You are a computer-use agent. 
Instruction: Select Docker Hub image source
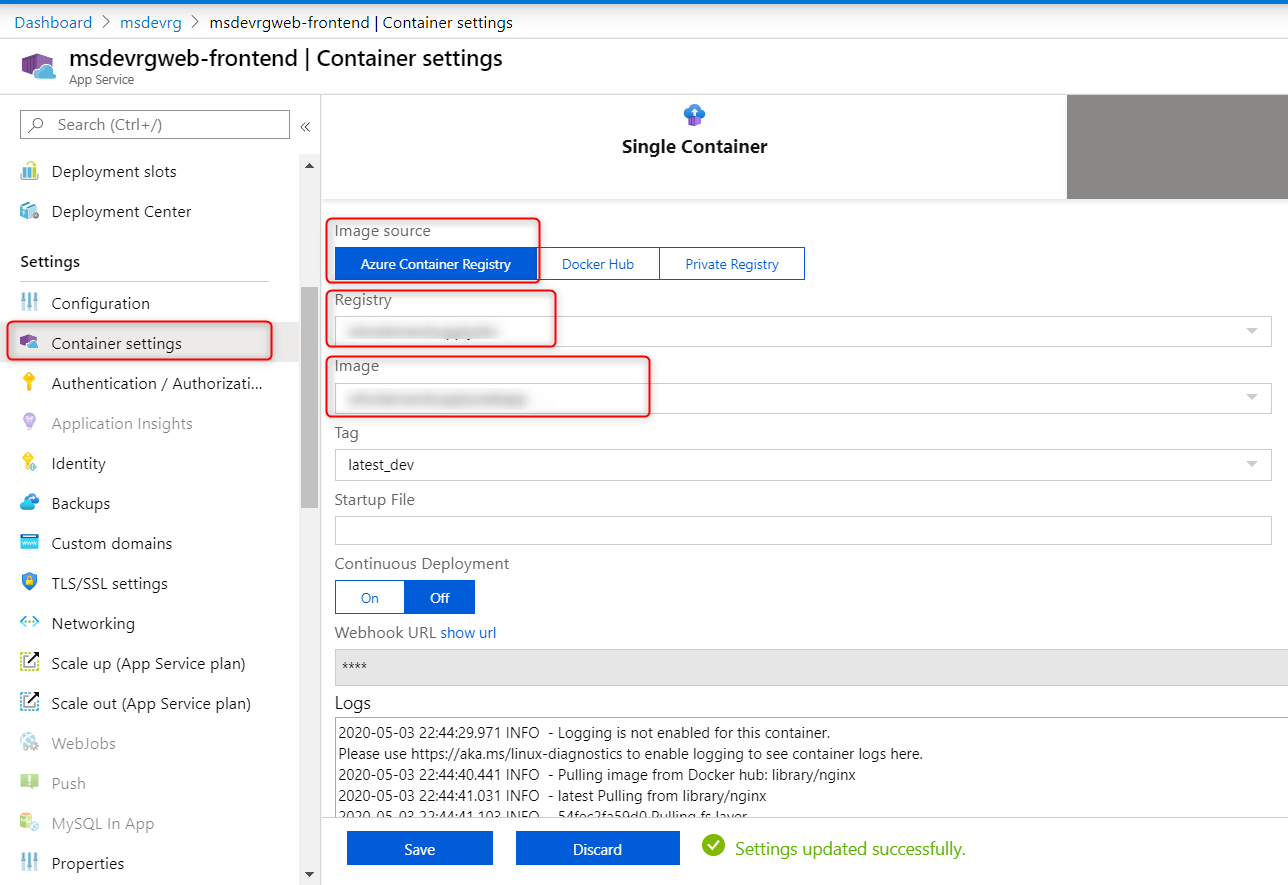point(598,264)
